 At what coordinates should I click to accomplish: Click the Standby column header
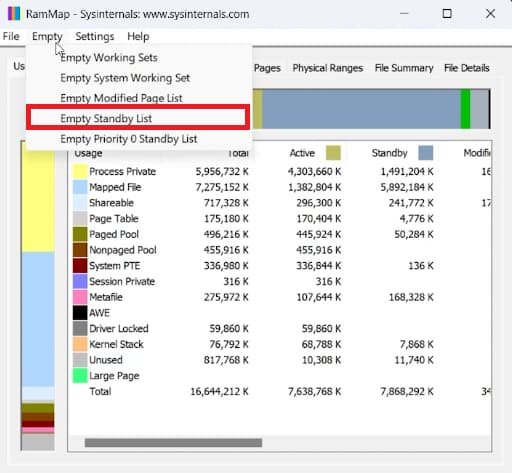point(389,153)
